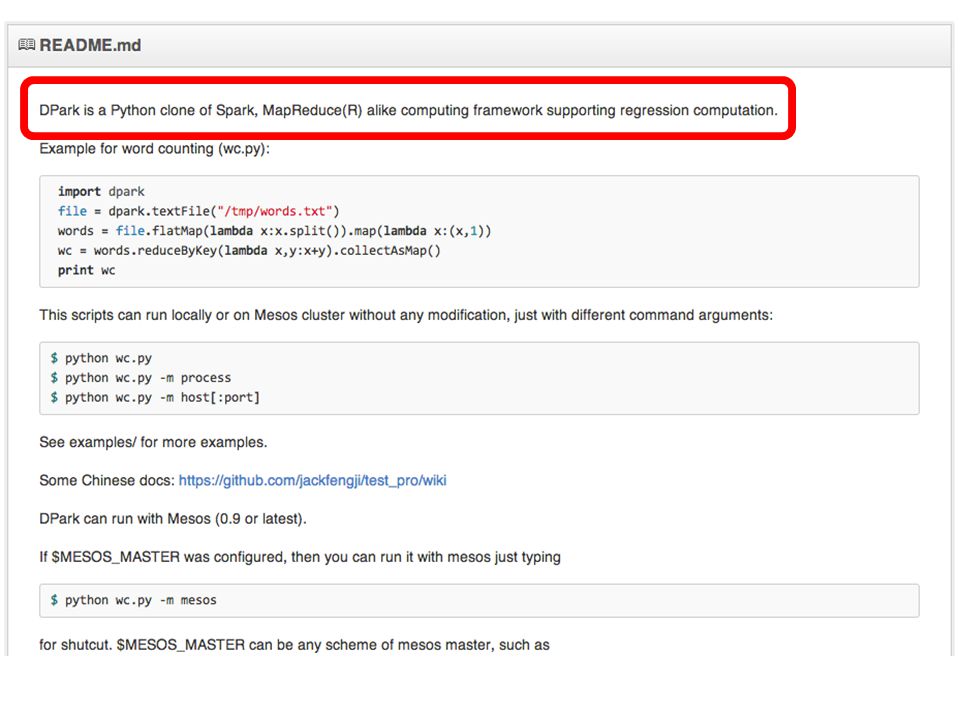Click the 'python wc.py -m host[:port]' line
The width and height of the screenshot is (960, 720).
(x=155, y=397)
